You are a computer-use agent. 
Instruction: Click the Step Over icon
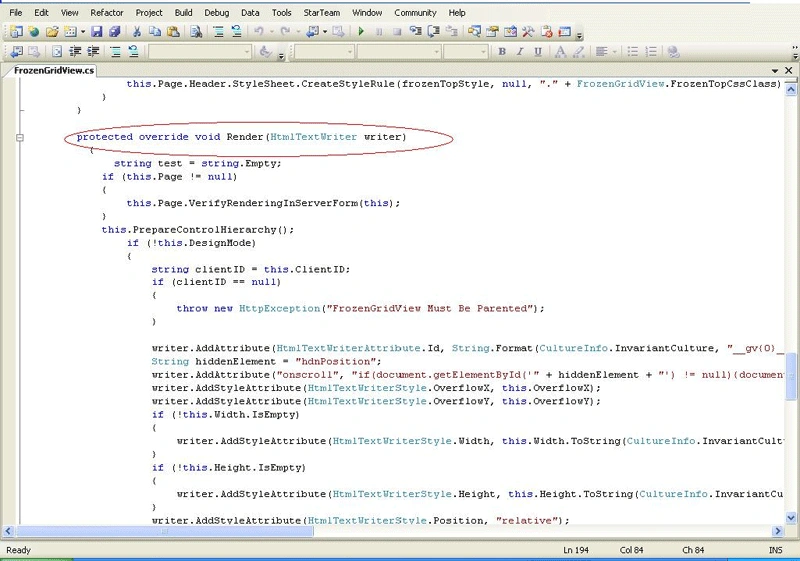(434, 32)
